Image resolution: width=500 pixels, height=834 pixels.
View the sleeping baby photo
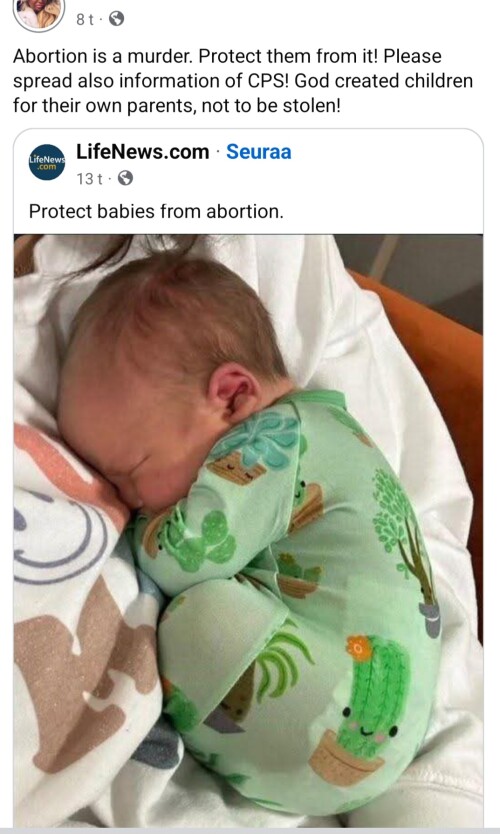pos(248,530)
